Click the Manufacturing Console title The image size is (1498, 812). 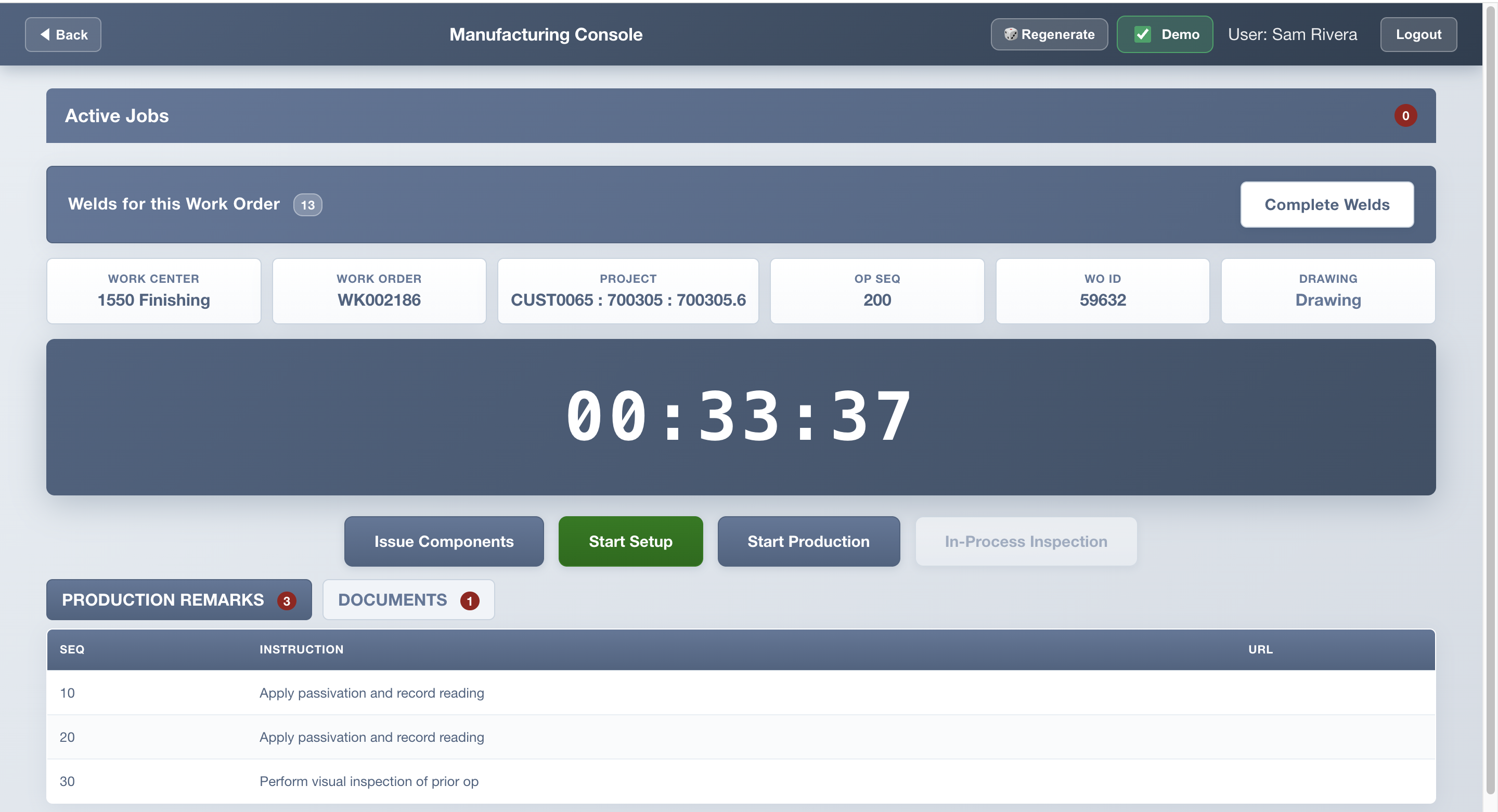tap(546, 34)
